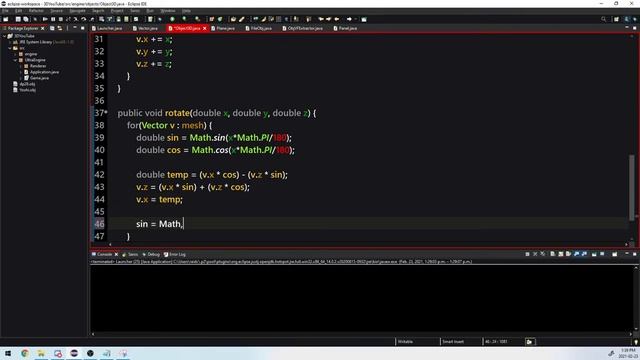
Task: Open the Window menu
Action: pyautogui.click(x=168, y=11)
